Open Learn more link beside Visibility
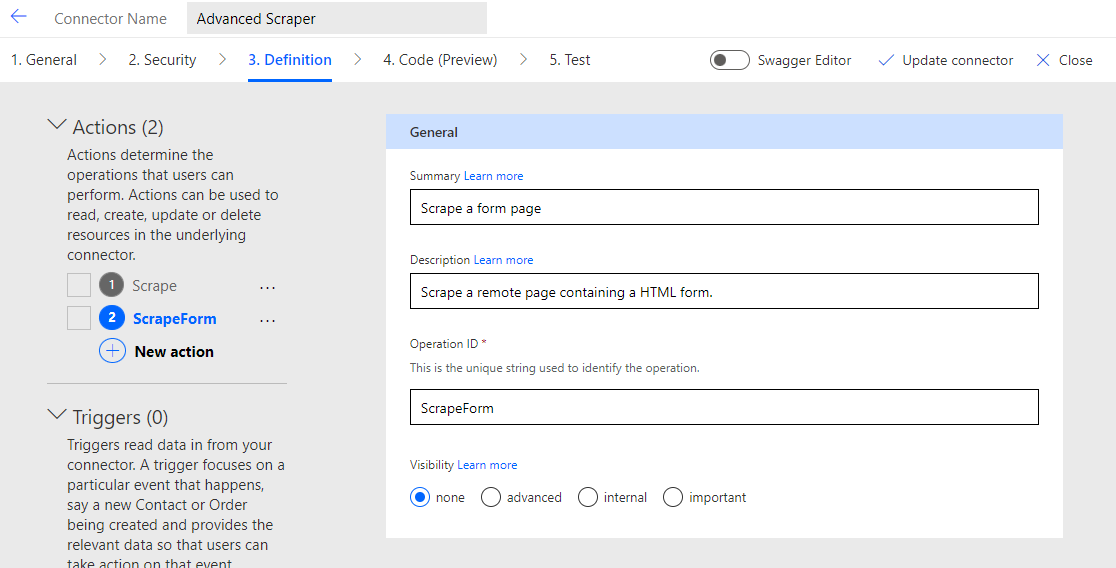The image size is (1116, 568). tap(487, 465)
